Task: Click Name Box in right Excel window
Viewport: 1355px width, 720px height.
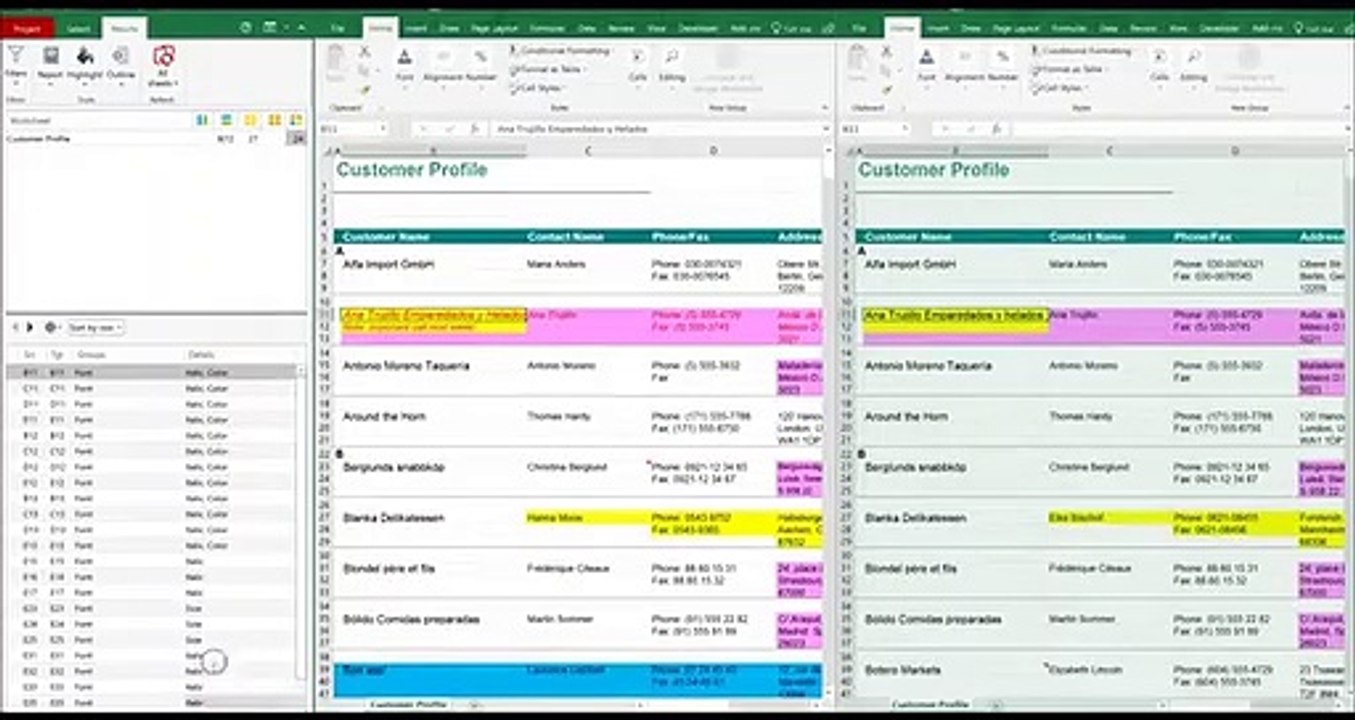Action: [x=875, y=129]
